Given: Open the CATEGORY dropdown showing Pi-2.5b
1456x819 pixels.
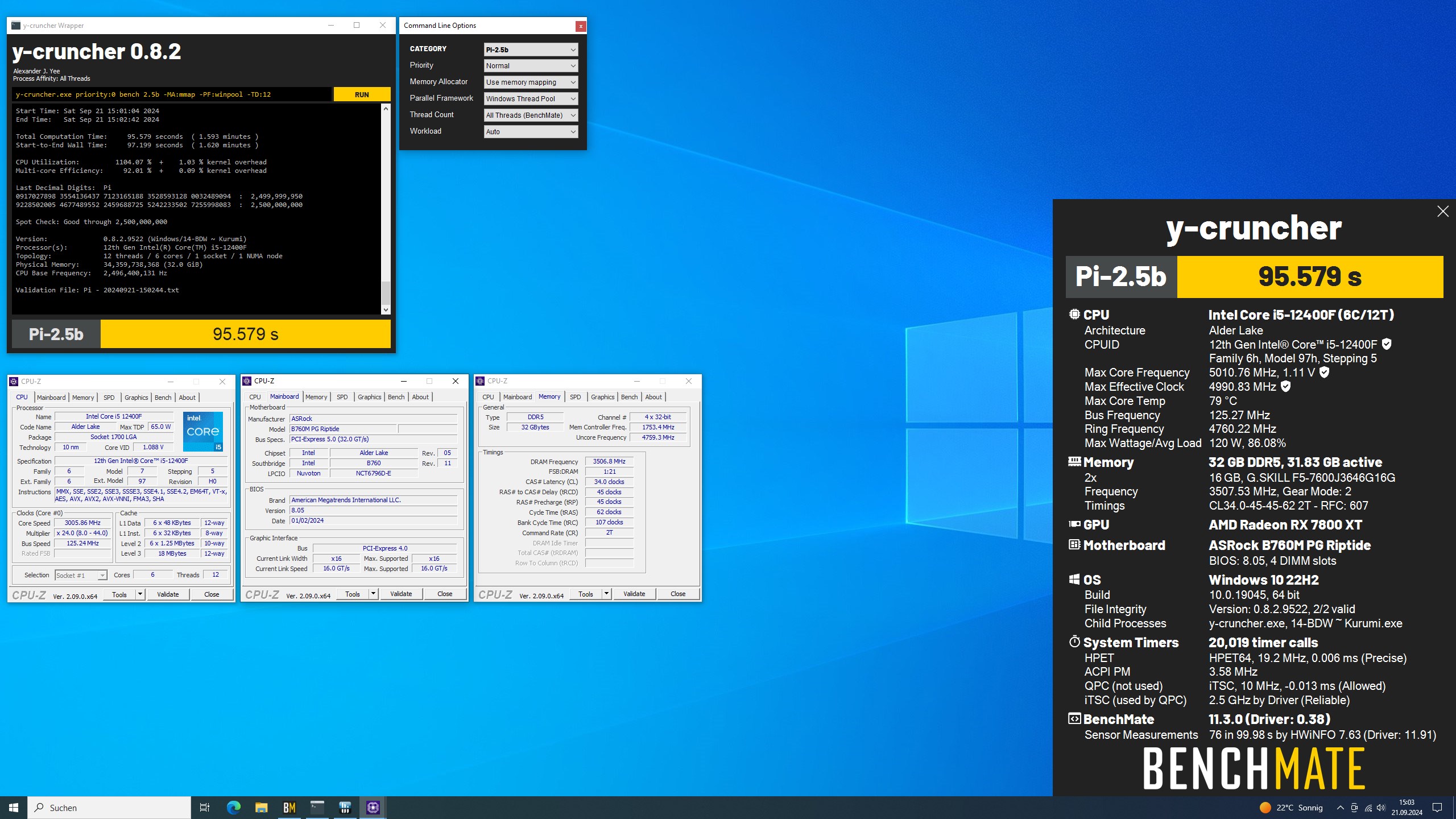Looking at the screenshot, I should point(531,49).
